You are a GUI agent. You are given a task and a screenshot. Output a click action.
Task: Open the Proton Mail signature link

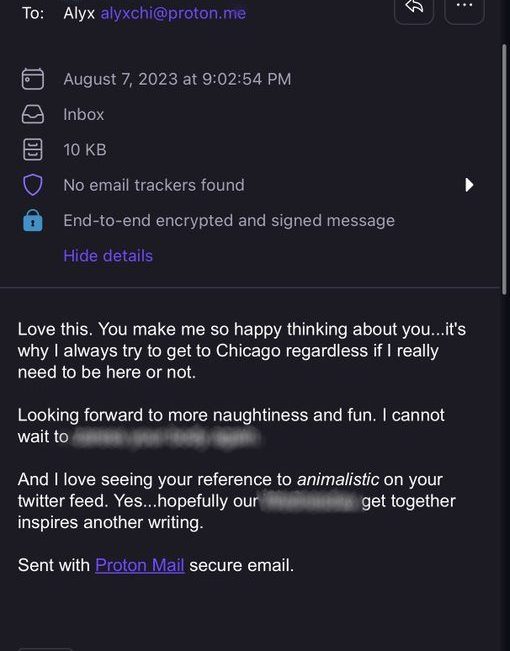point(140,565)
